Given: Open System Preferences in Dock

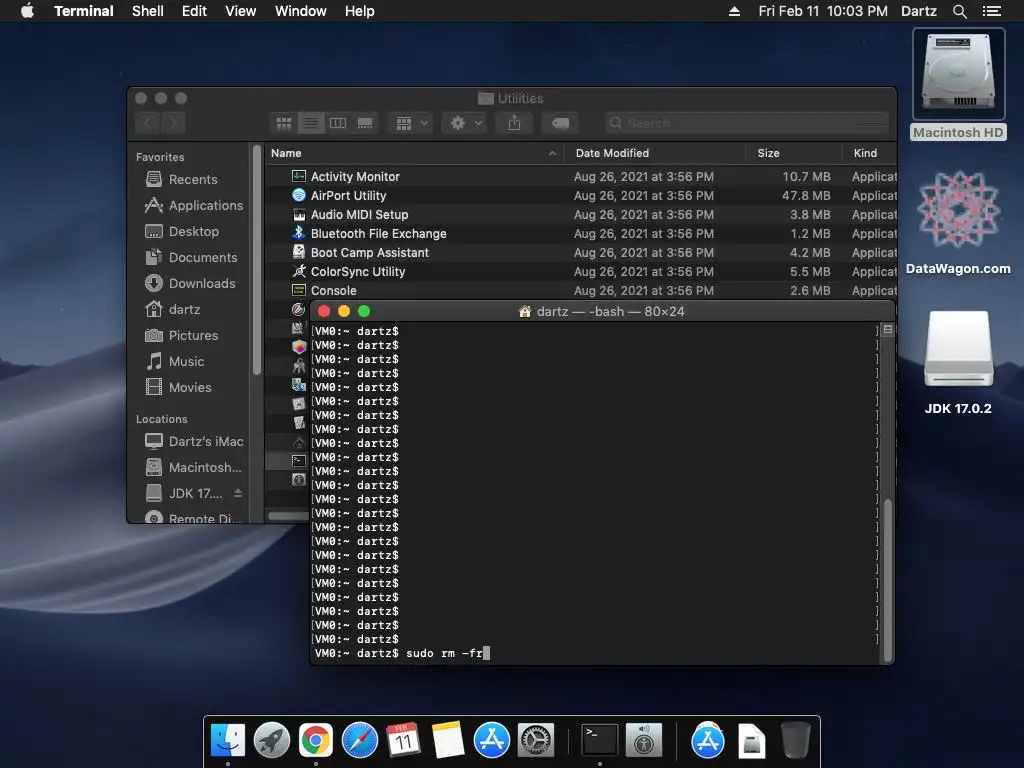Looking at the screenshot, I should (536, 740).
